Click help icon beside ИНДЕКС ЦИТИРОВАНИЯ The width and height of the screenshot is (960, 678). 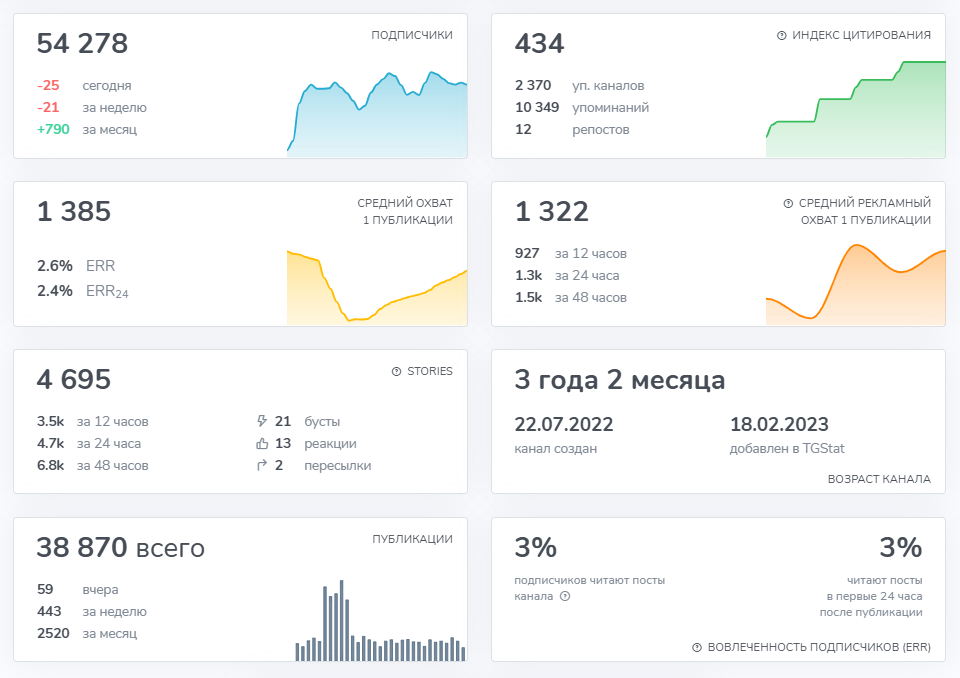781,35
